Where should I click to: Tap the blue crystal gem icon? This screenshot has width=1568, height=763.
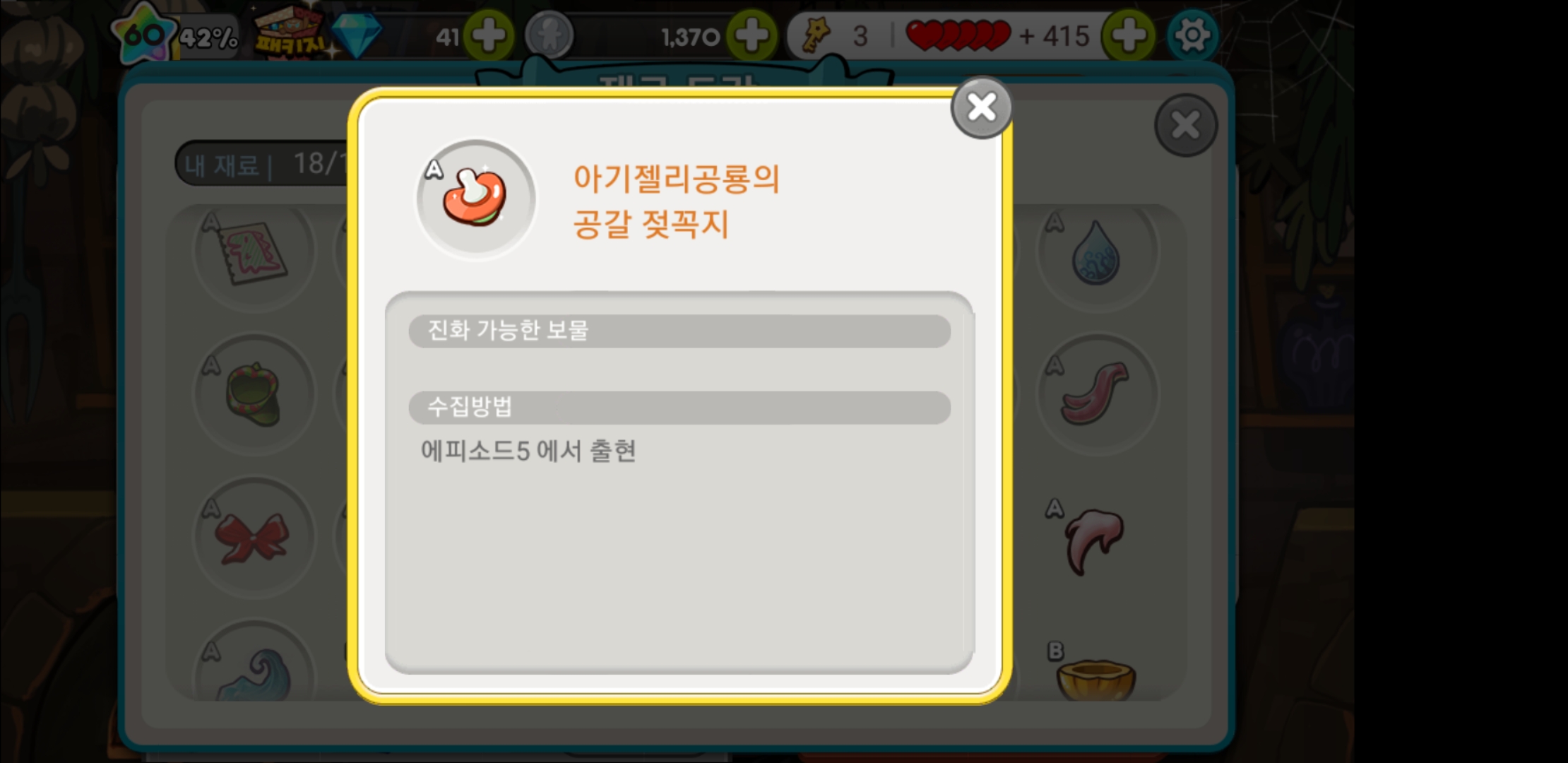(357, 35)
